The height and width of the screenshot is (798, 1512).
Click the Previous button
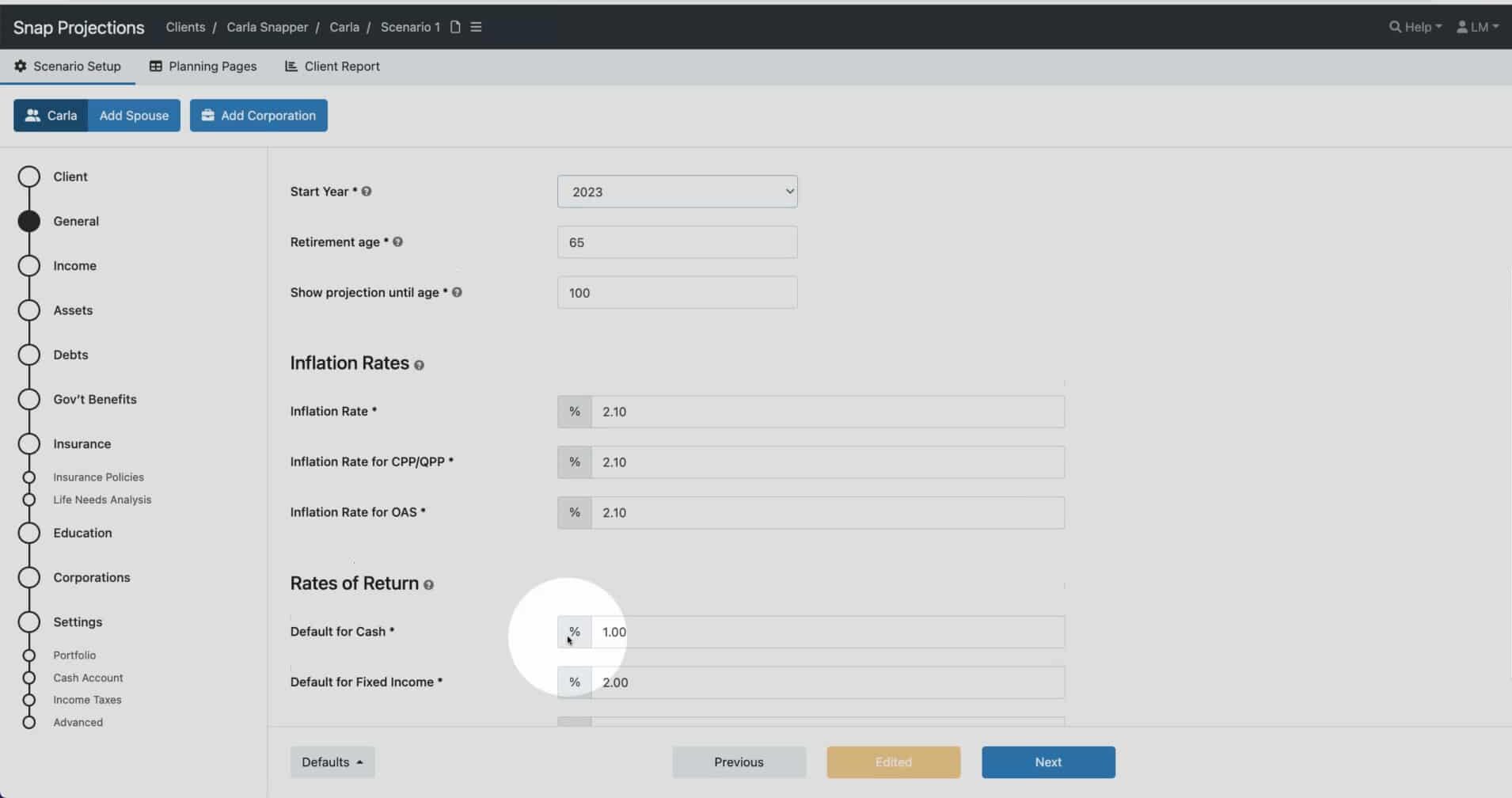(739, 762)
